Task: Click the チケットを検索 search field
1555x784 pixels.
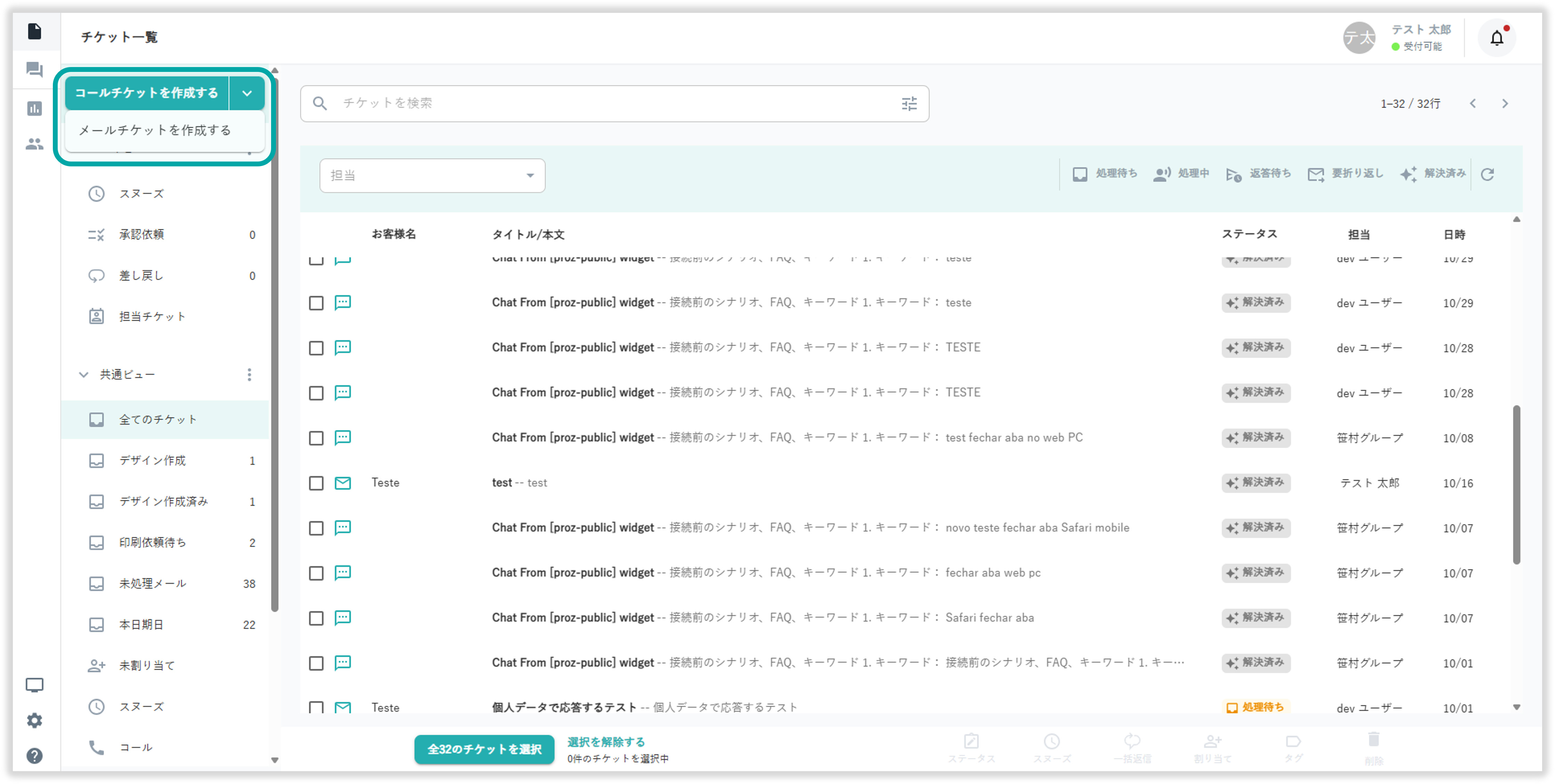Action: point(604,104)
